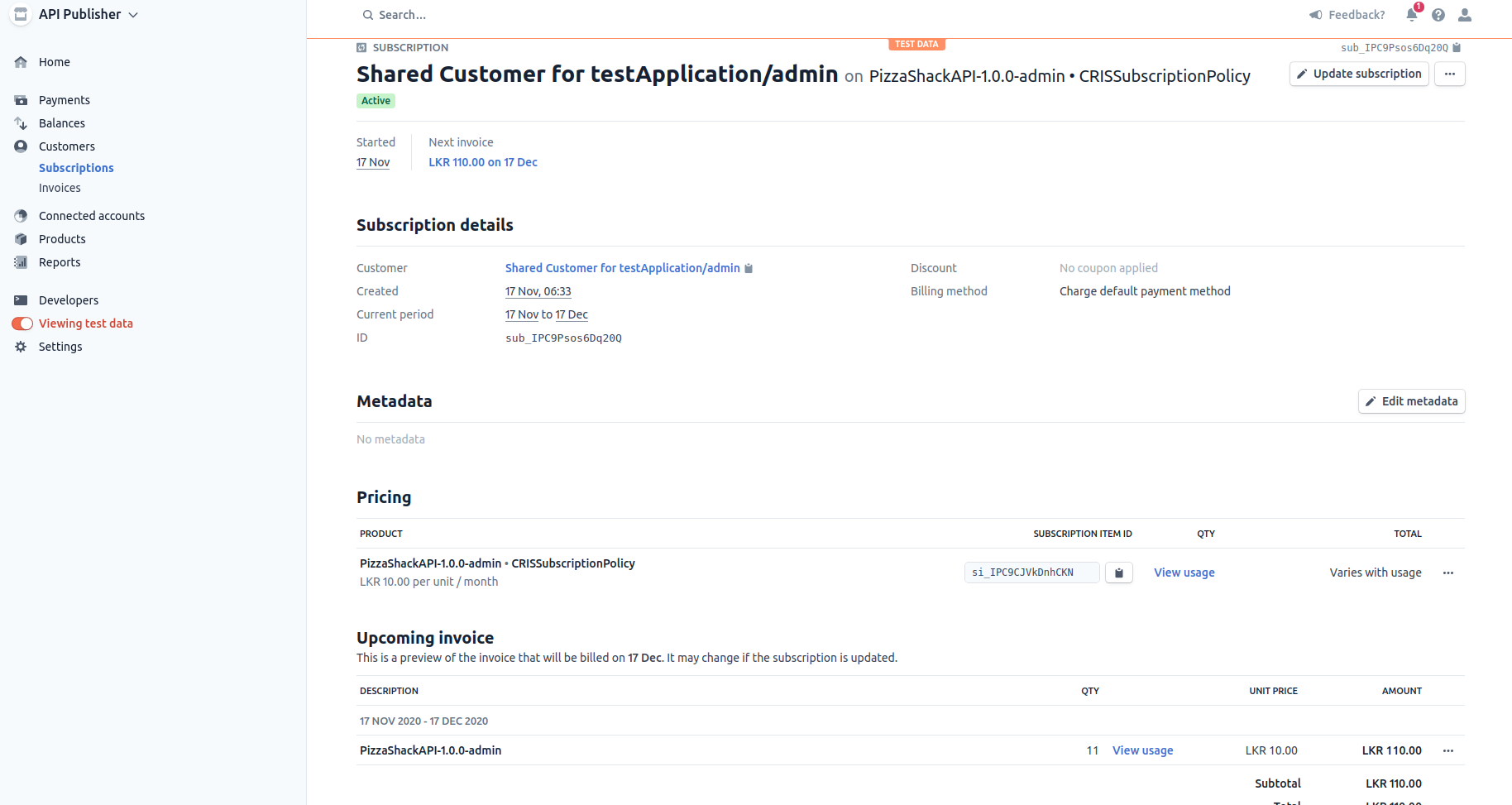Viewport: 1512px width, 805px height.
Task: Click the Feedback megaphone icon
Action: click(x=1316, y=15)
